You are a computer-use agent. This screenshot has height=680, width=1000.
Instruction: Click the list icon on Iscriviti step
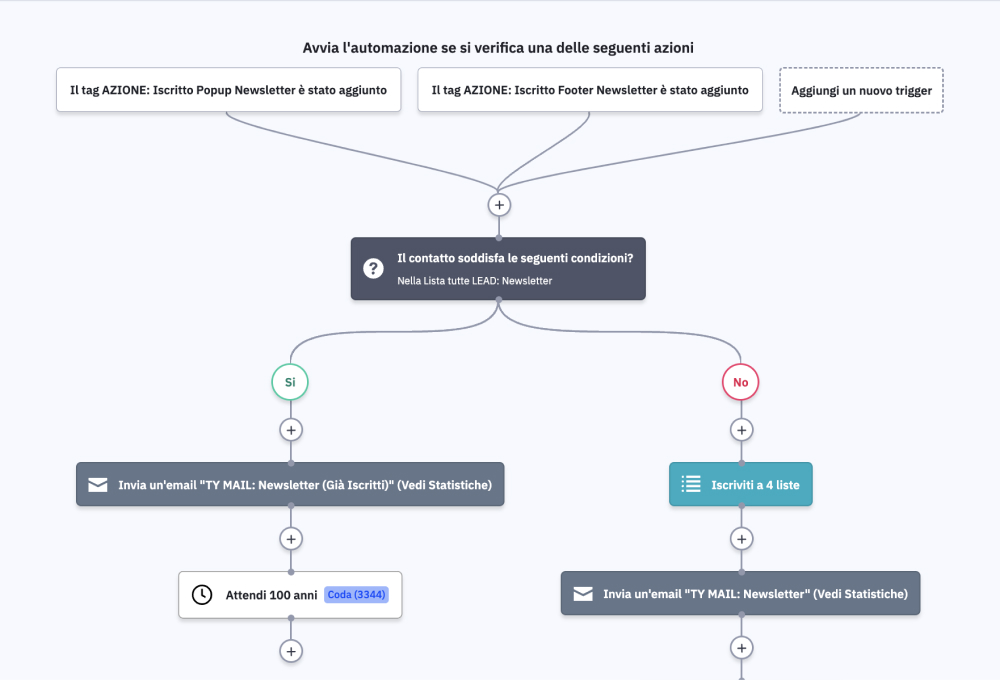tap(691, 485)
